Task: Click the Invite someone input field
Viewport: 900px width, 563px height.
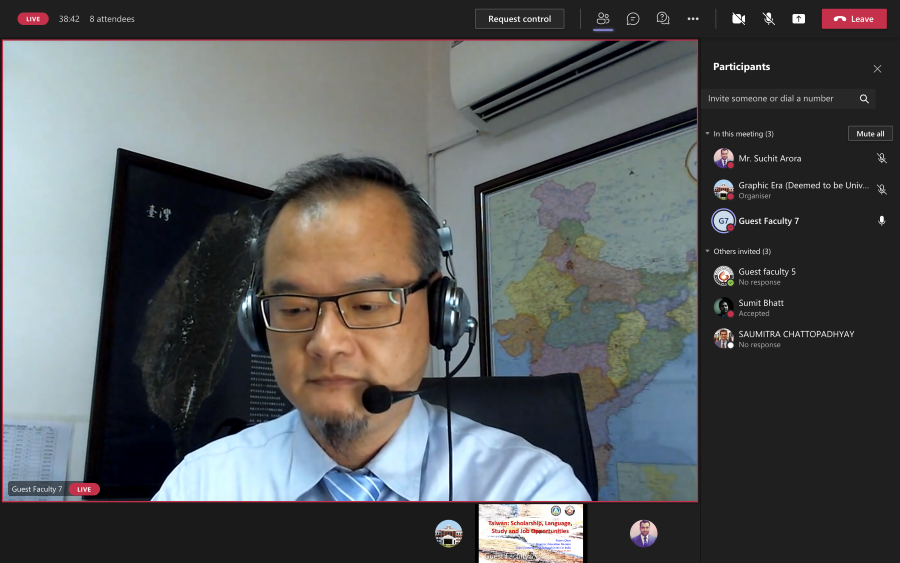Action: tap(778, 99)
